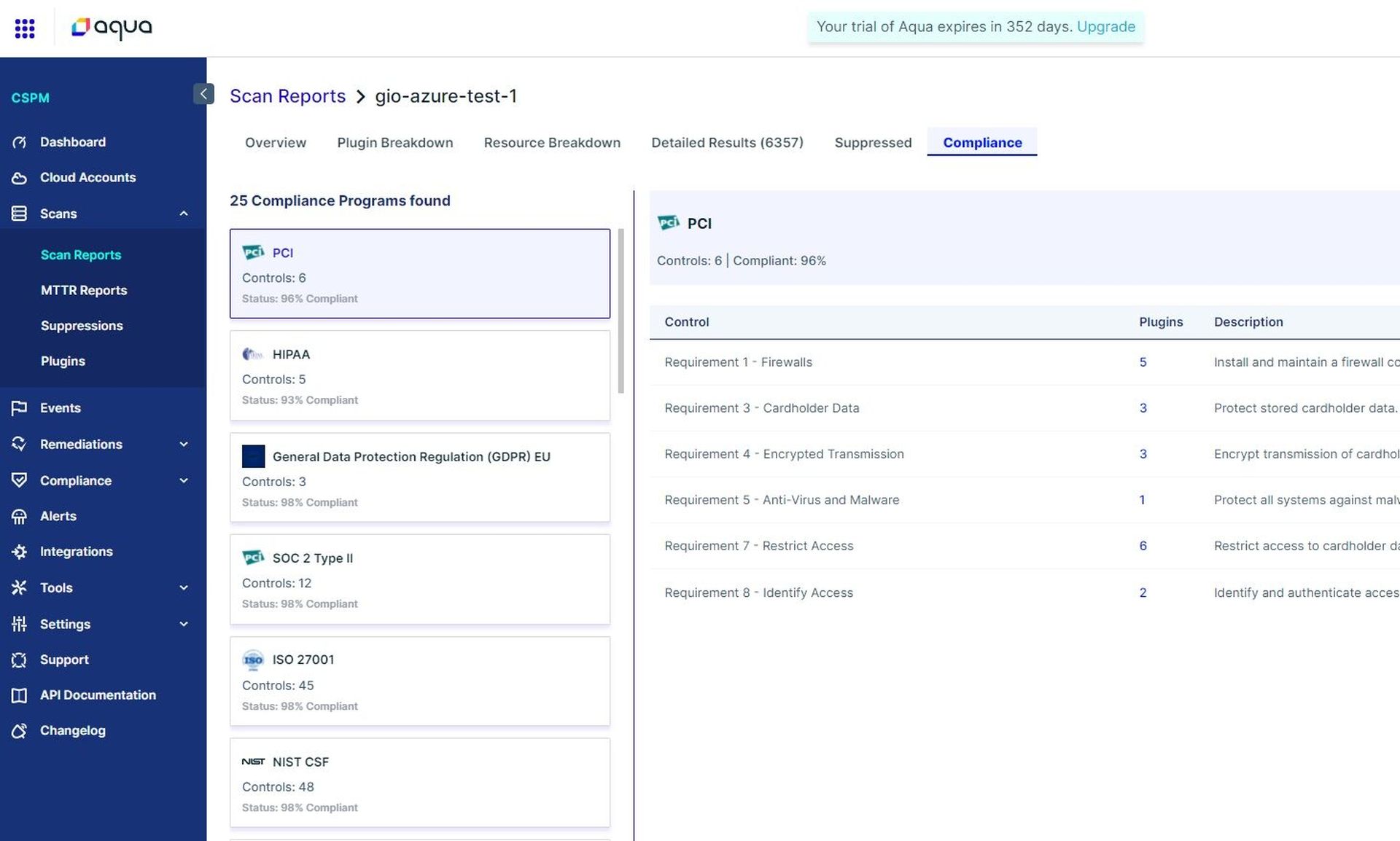Image resolution: width=1400 pixels, height=841 pixels.
Task: Select the HIPAA compliance program card
Action: (420, 376)
